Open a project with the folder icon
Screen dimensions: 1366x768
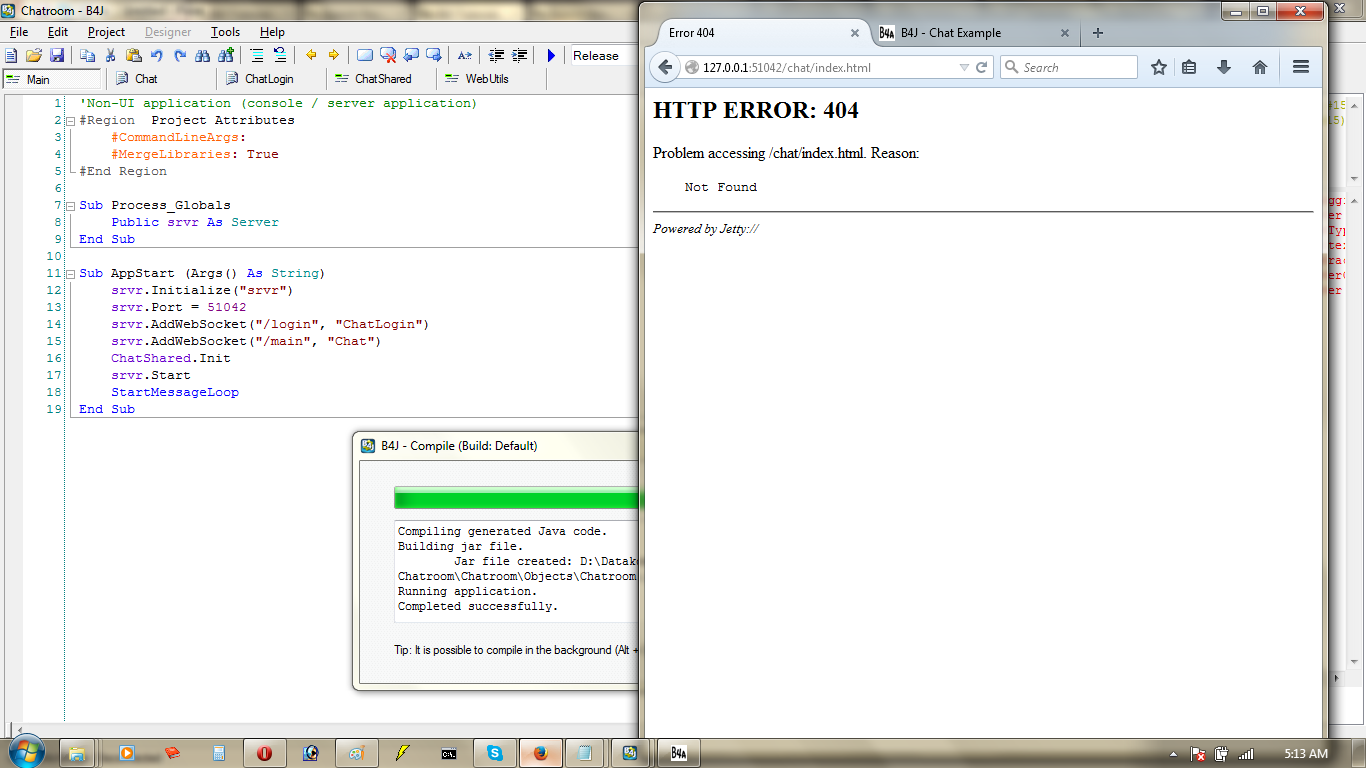tap(34, 56)
